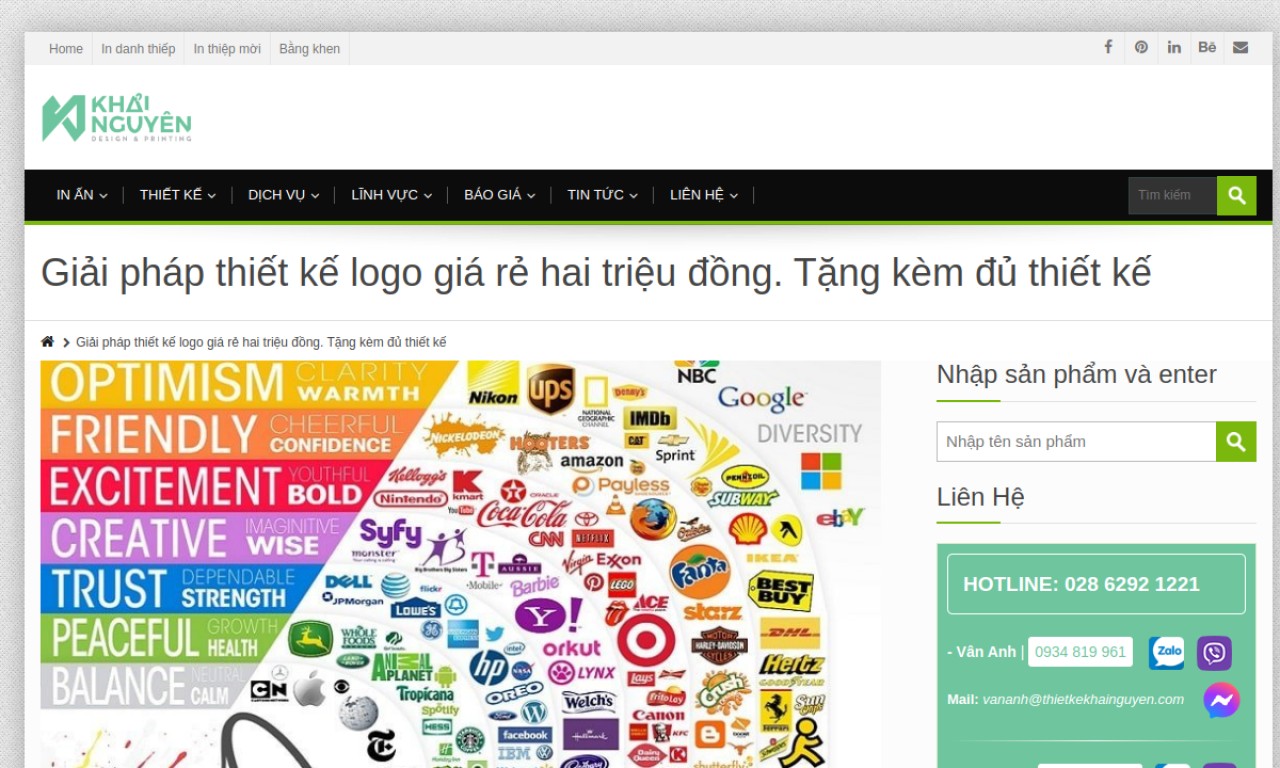This screenshot has height=768, width=1280.
Task: Open the Pinterest social icon
Action: [x=1141, y=47]
